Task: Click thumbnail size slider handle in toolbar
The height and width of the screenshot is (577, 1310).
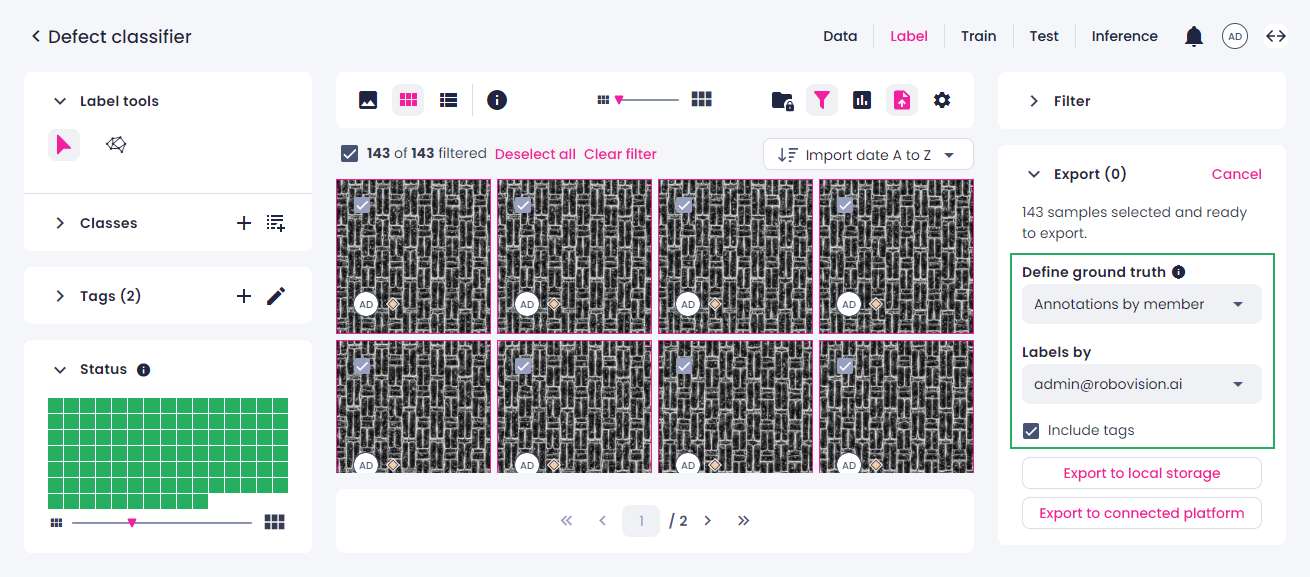Action: [x=619, y=100]
